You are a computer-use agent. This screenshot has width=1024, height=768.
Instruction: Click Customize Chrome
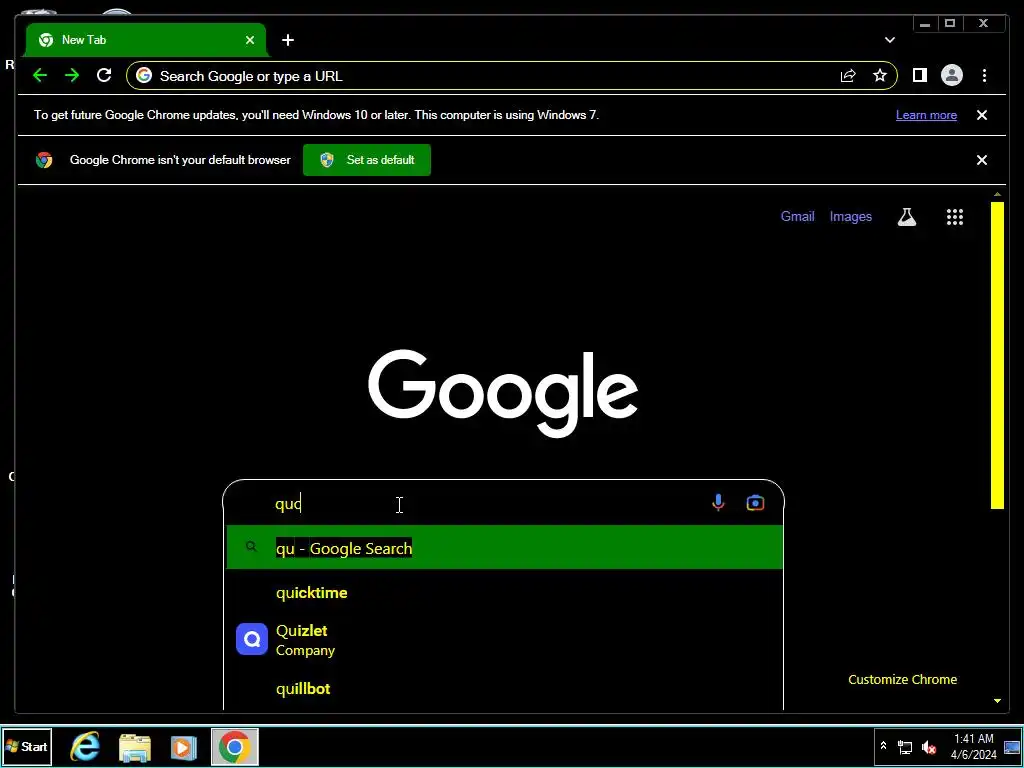point(903,680)
